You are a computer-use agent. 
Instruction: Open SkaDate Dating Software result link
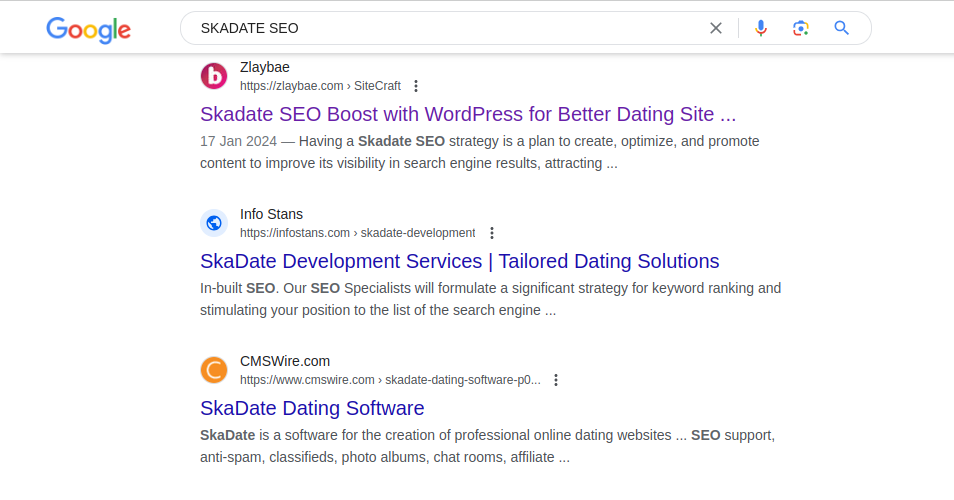(x=312, y=408)
